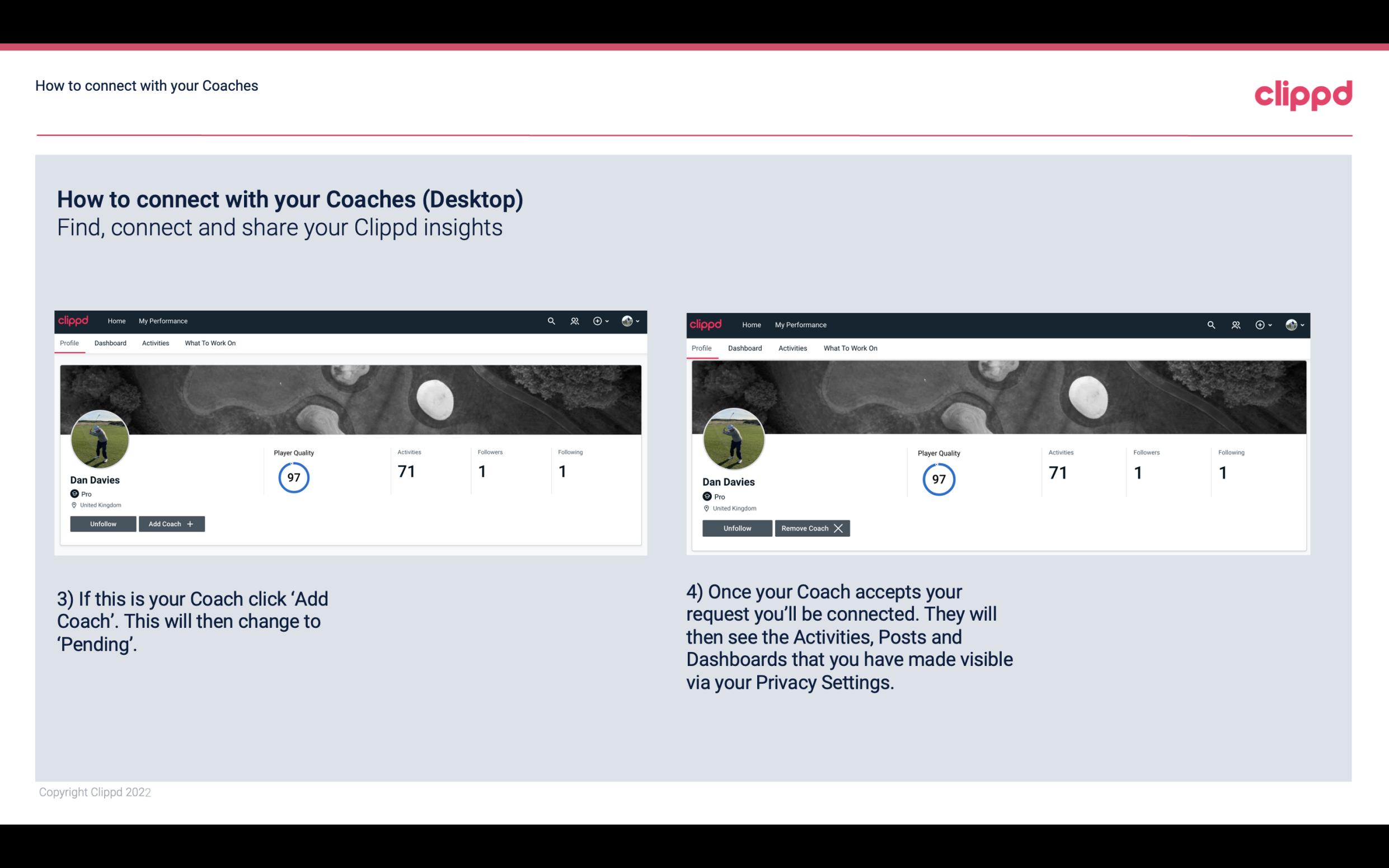Click the 'Remove Coach' button right screenshot

coord(812,528)
